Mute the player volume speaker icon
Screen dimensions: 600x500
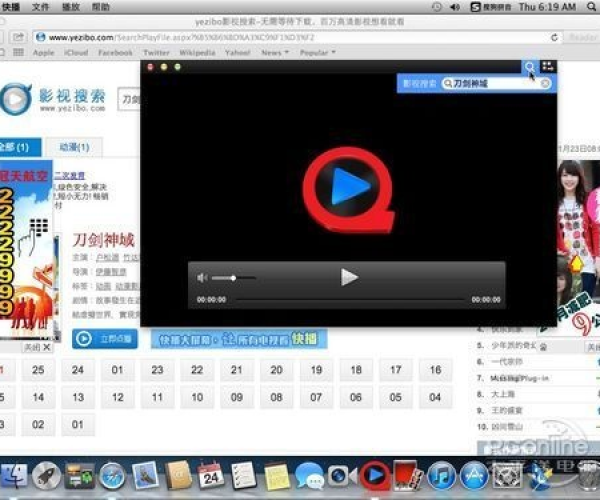coord(203,277)
